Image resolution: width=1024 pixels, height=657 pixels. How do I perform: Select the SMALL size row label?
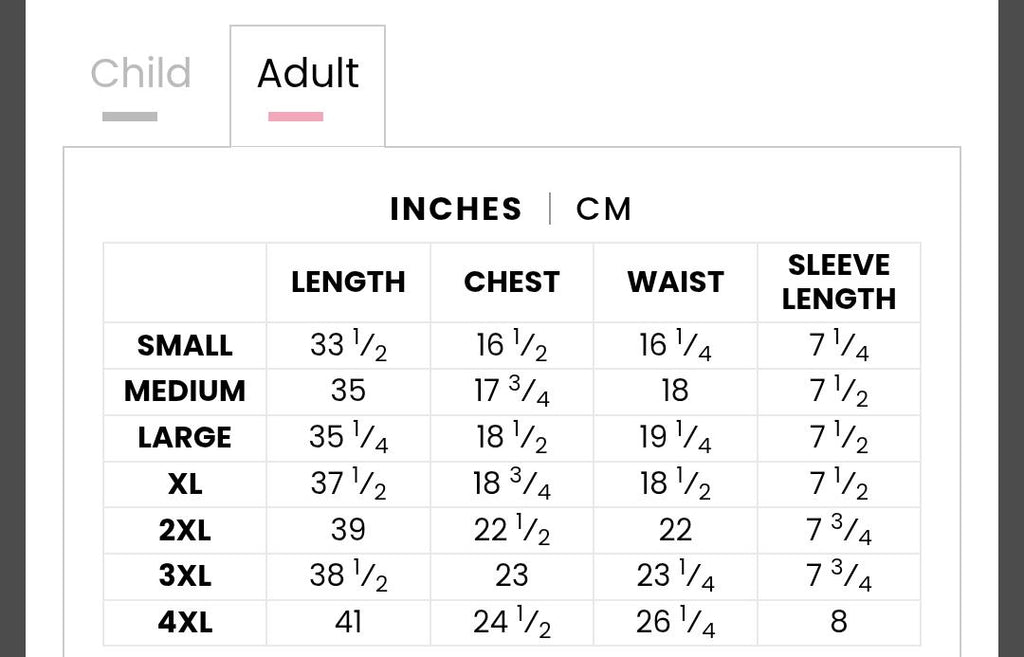[x=185, y=345]
